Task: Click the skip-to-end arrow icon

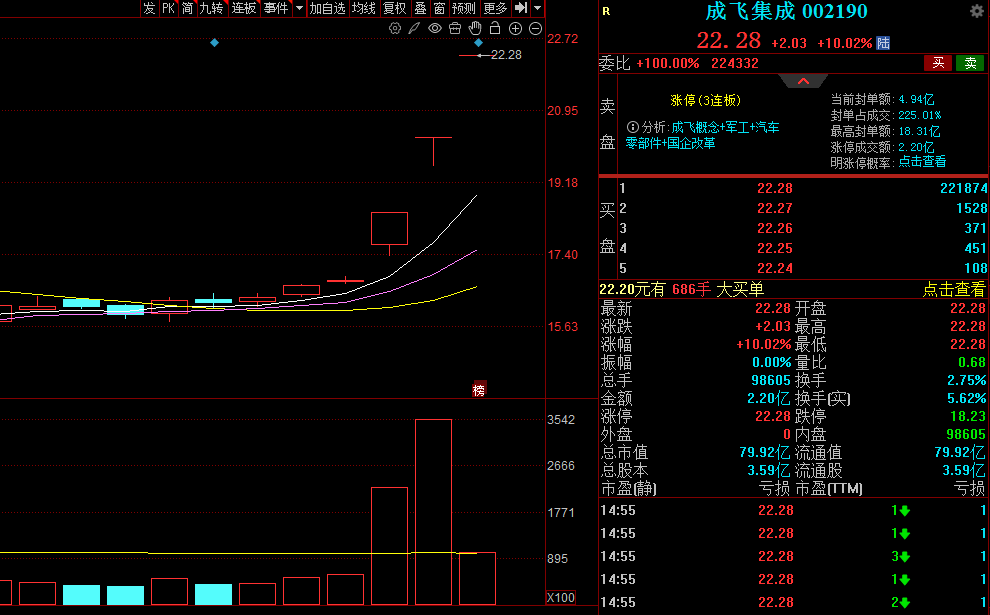Action: pos(521,8)
